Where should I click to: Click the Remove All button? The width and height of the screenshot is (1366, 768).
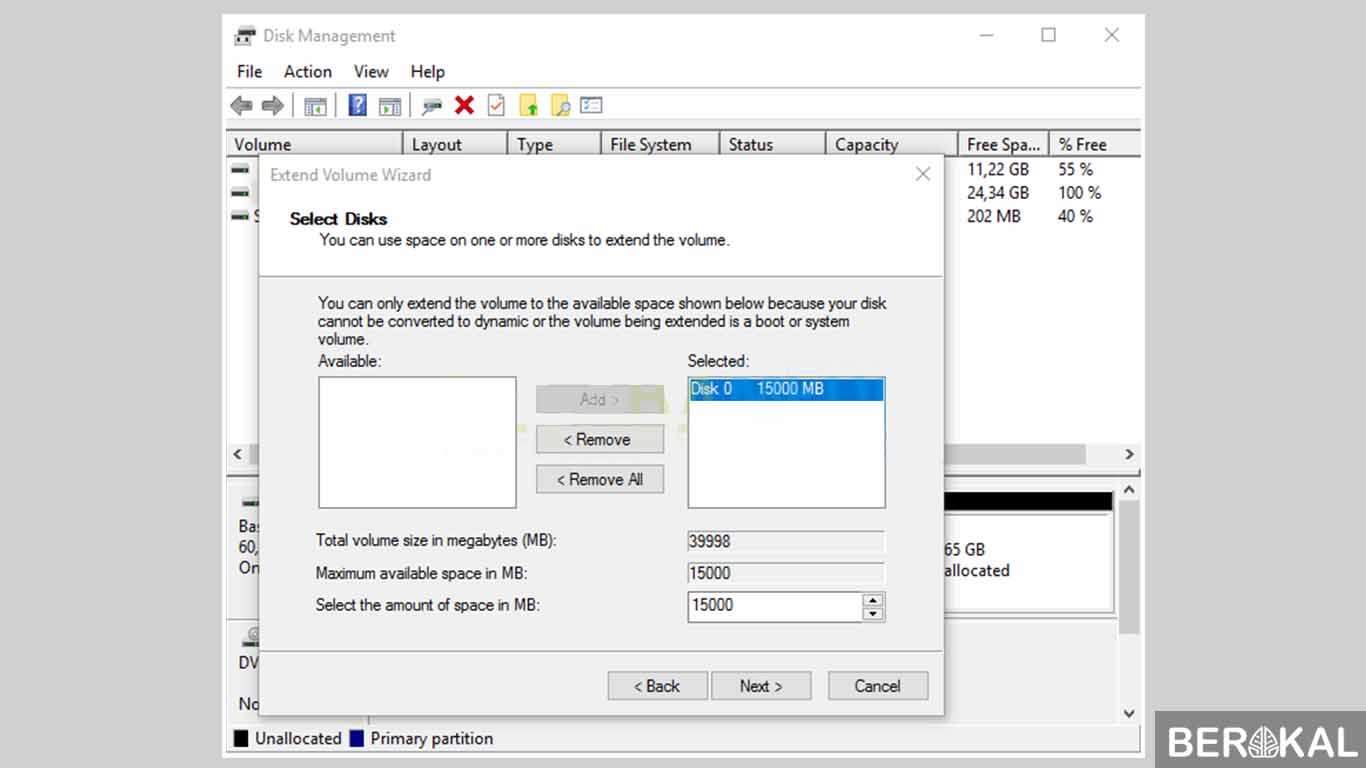[x=600, y=480]
